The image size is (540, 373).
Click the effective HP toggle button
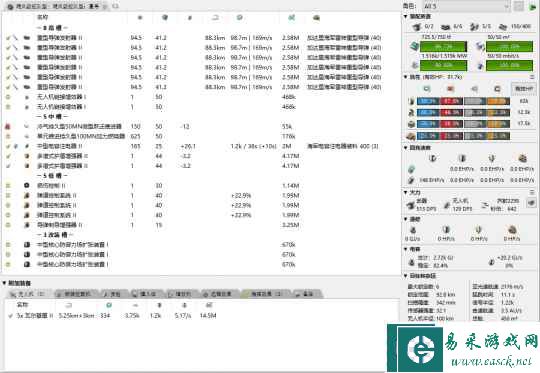(x=523, y=89)
